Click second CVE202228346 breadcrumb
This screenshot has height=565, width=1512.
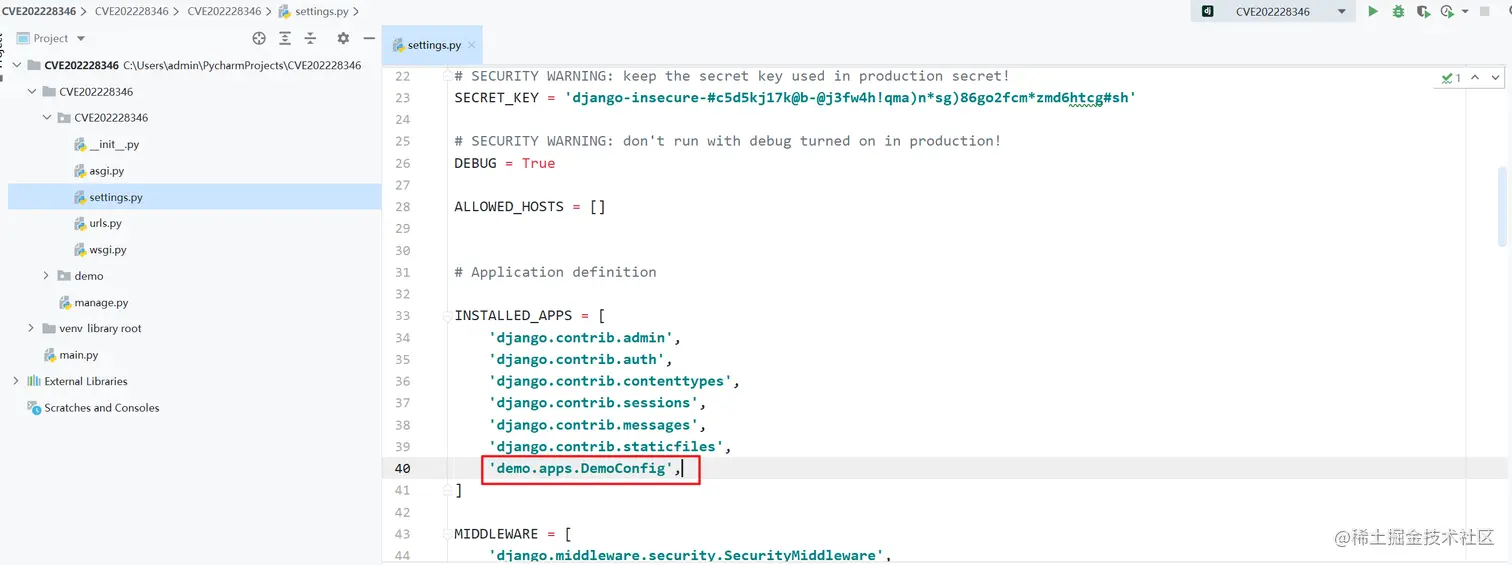(132, 12)
